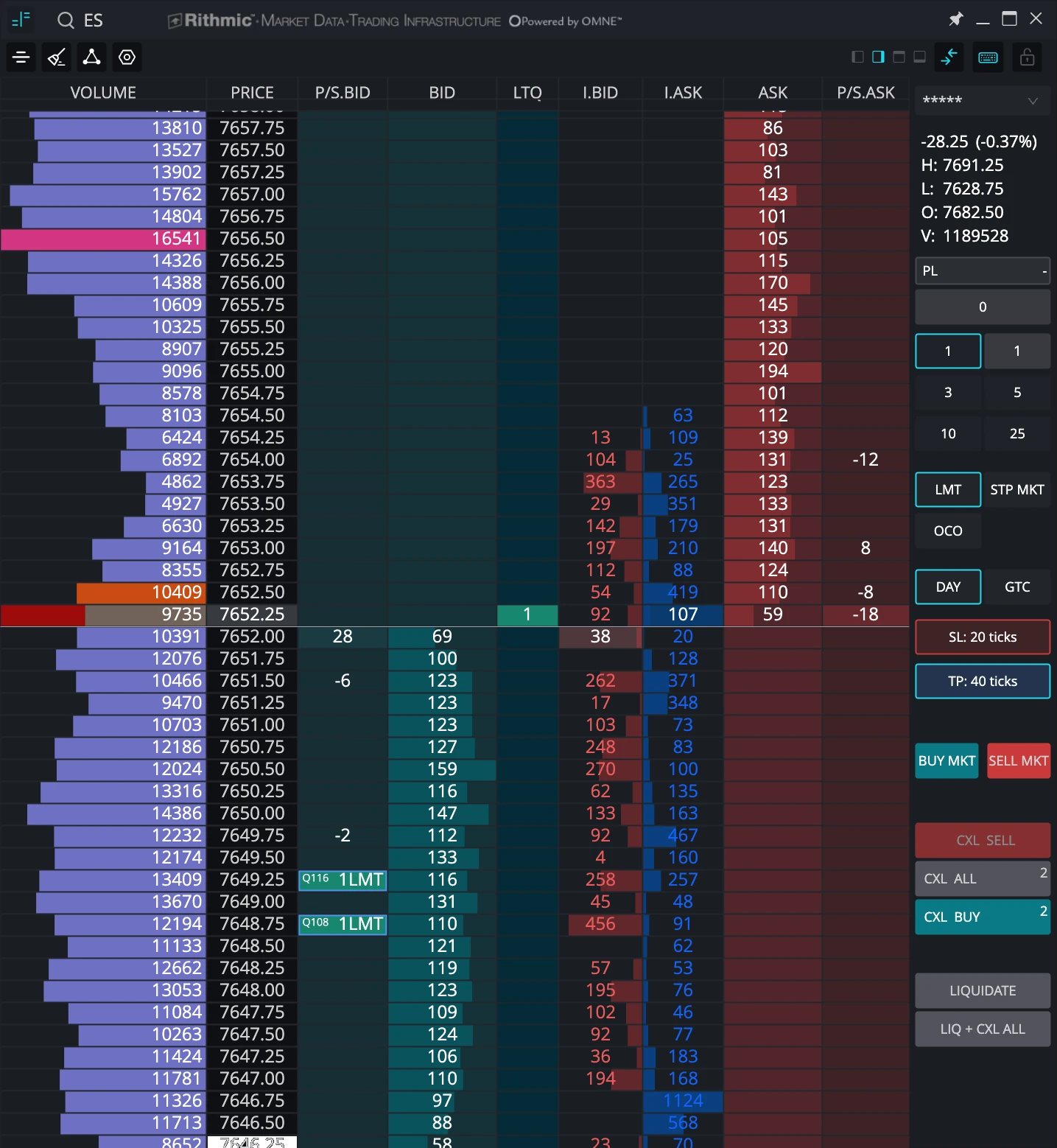The height and width of the screenshot is (1148, 1057).
Task: Click bid cell 159 at 7650.50
Action: pos(442,769)
